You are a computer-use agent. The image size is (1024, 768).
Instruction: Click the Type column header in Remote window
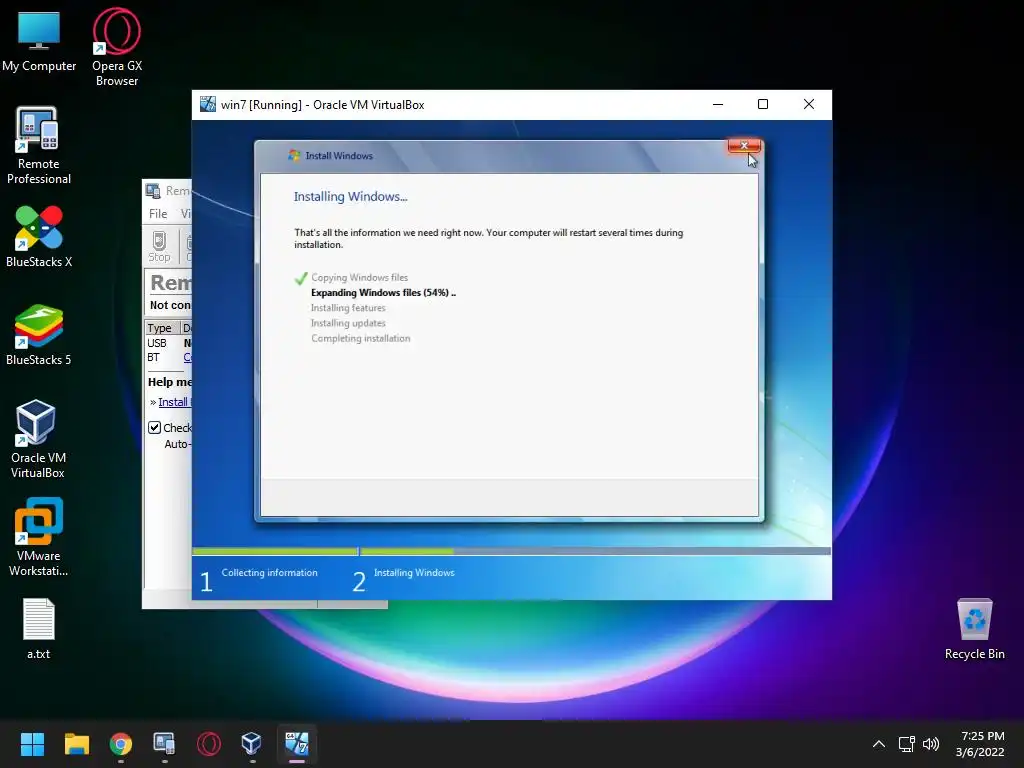[160, 328]
